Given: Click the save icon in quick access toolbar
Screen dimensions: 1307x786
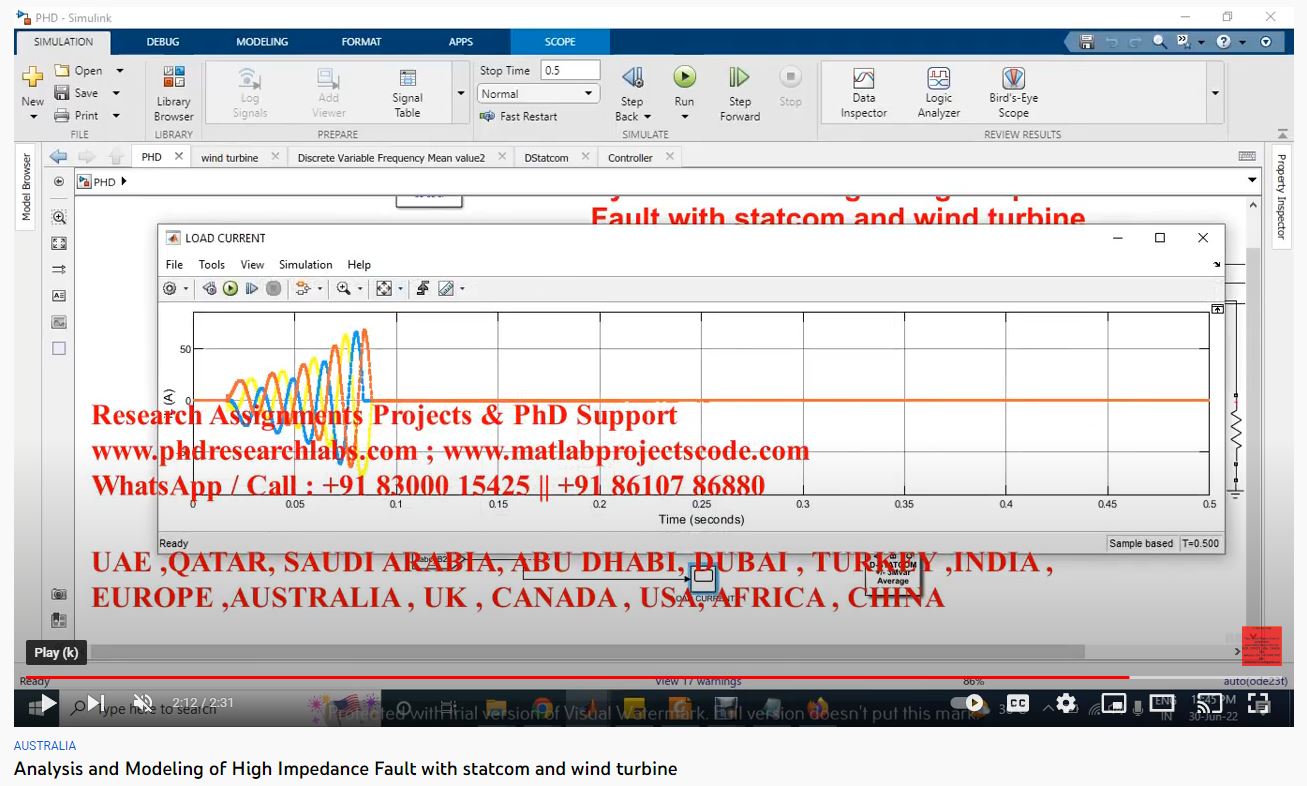Looking at the screenshot, I should coord(1087,42).
